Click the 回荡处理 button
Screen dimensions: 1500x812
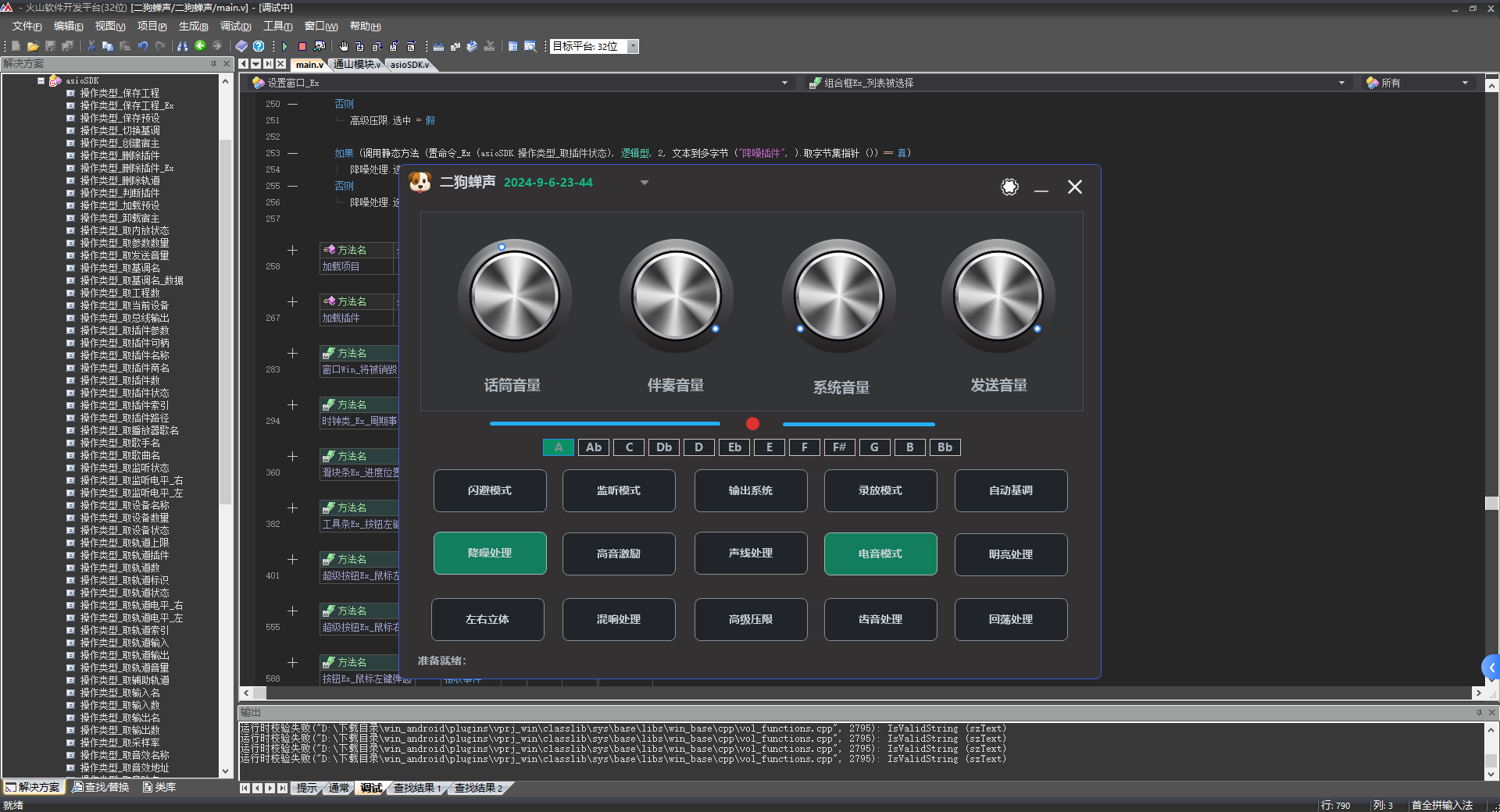pos(1011,619)
